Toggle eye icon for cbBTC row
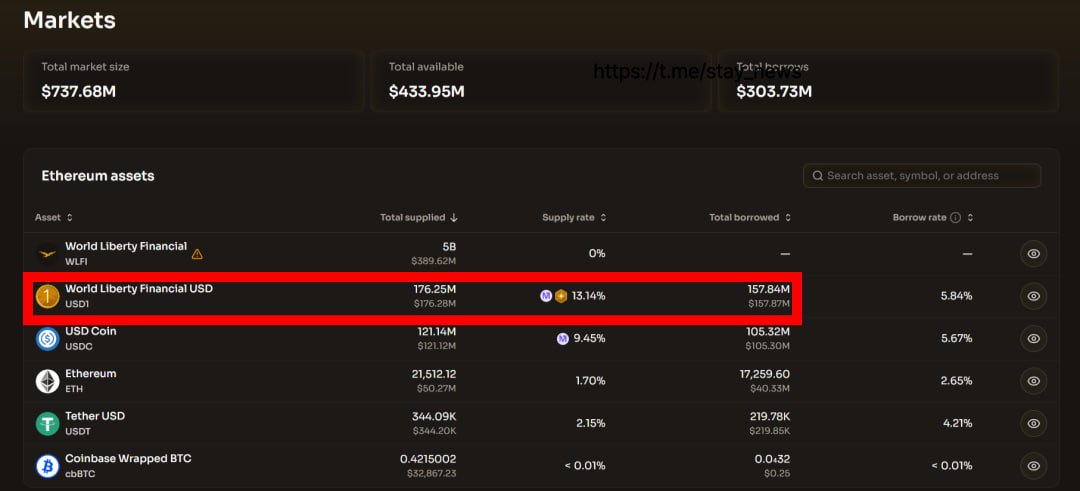The image size is (1080, 491). 1033,466
